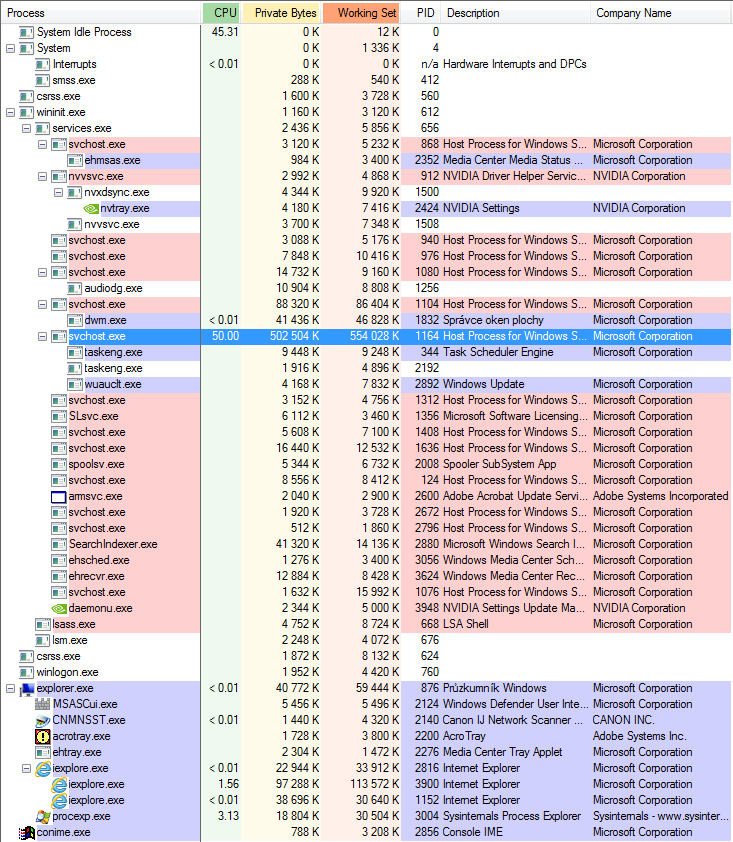
Task: Select the ehrecvr.exe process
Action: coord(366,576)
